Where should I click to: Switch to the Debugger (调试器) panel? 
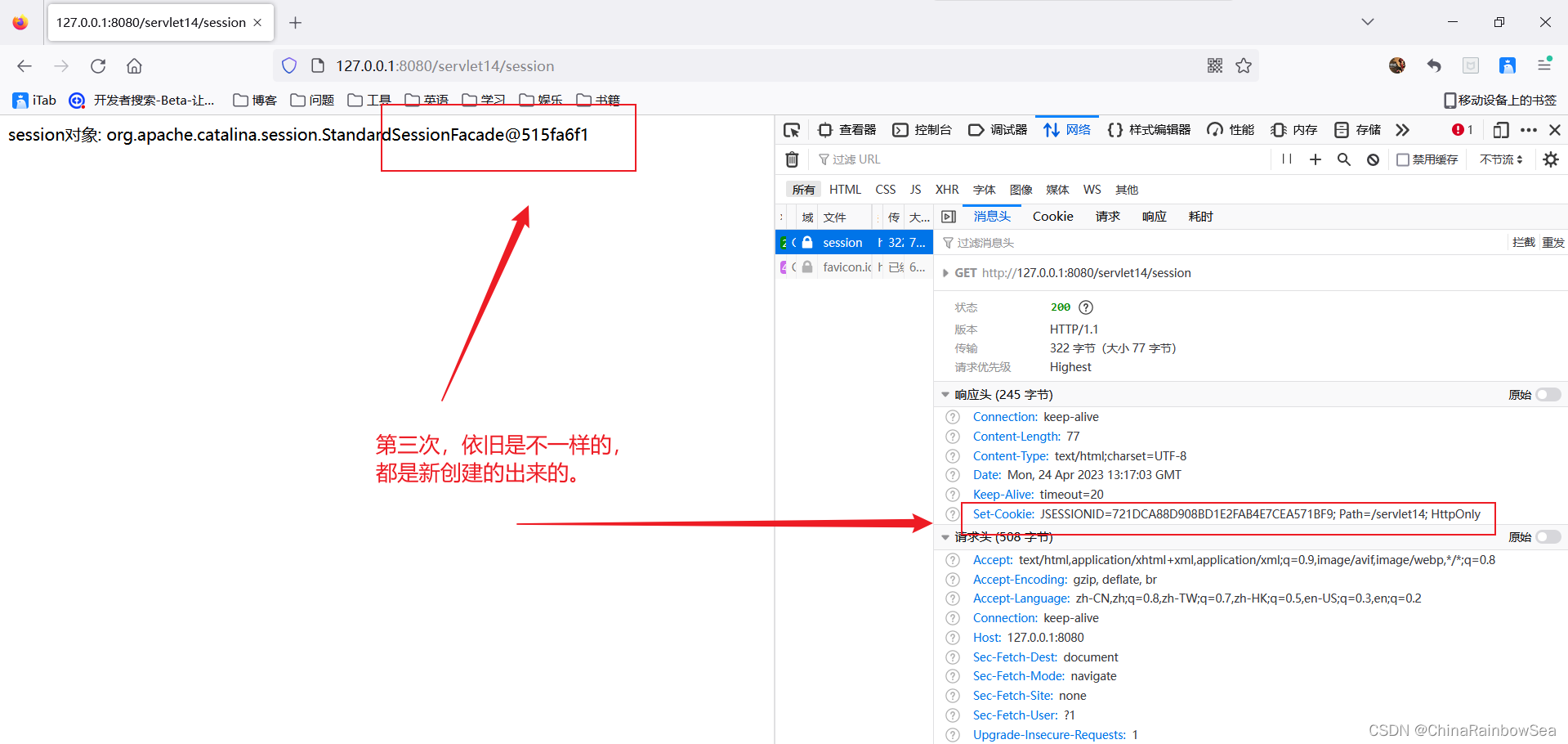998,130
